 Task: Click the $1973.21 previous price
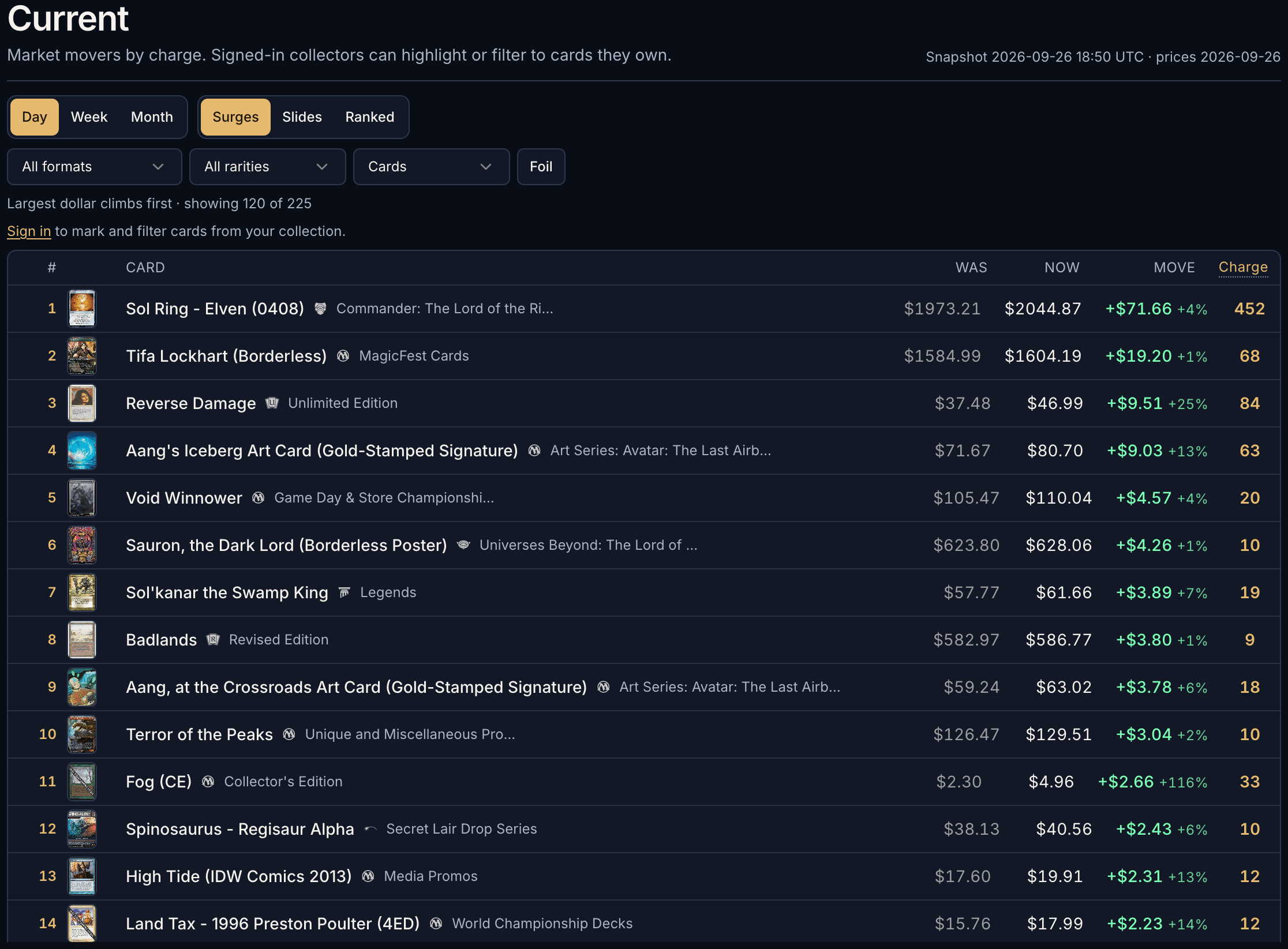[942, 309]
